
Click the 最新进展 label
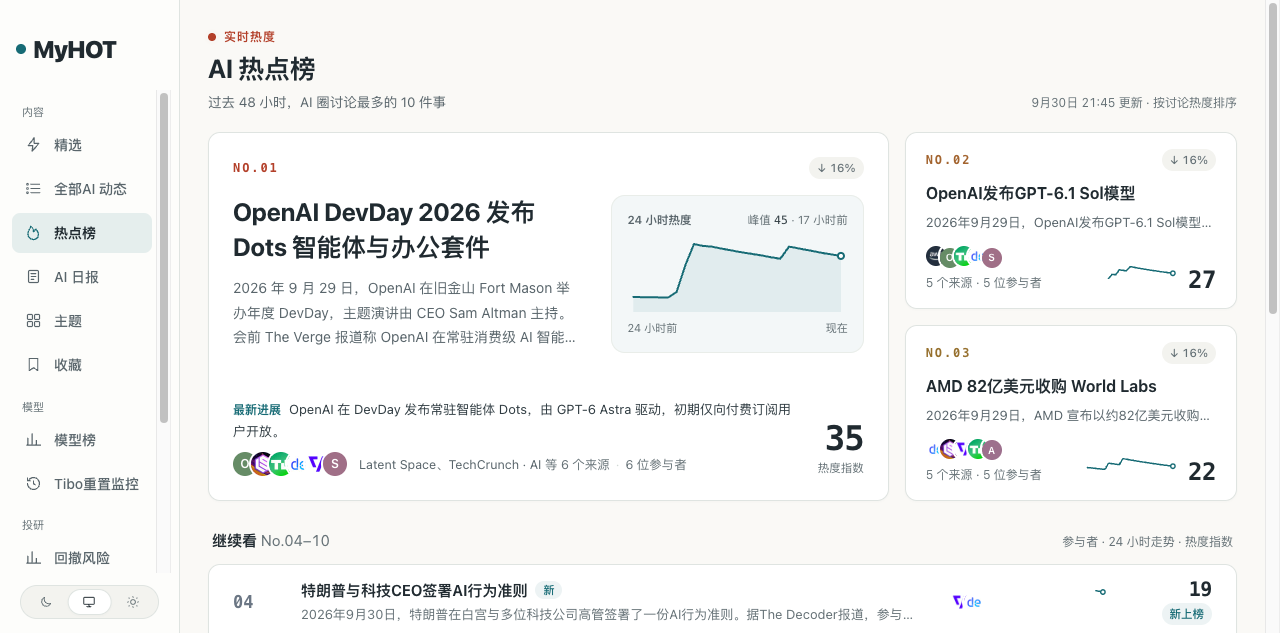(257, 409)
